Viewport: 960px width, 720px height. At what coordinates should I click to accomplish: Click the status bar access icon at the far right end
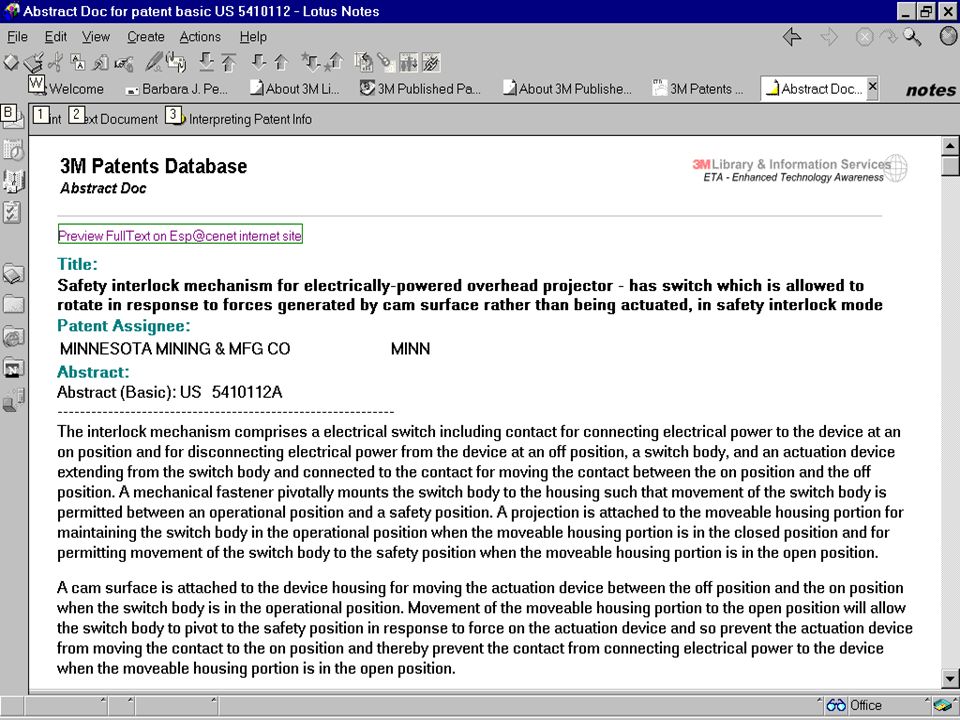(x=943, y=705)
